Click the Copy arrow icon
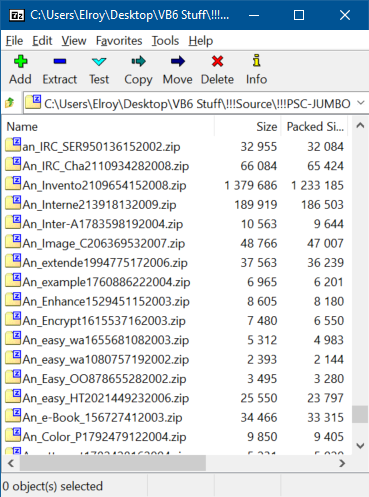Image resolution: width=369 pixels, height=497 pixels. point(138,61)
